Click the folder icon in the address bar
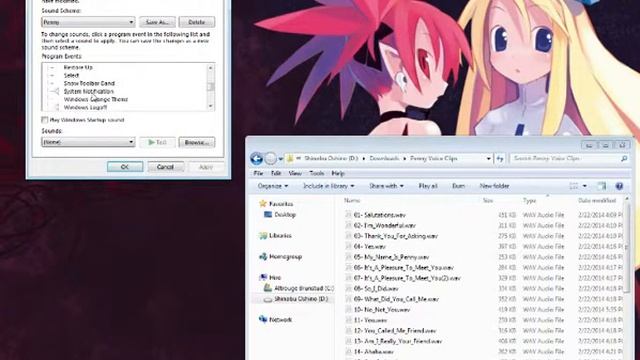640x360 pixels. tap(290, 158)
